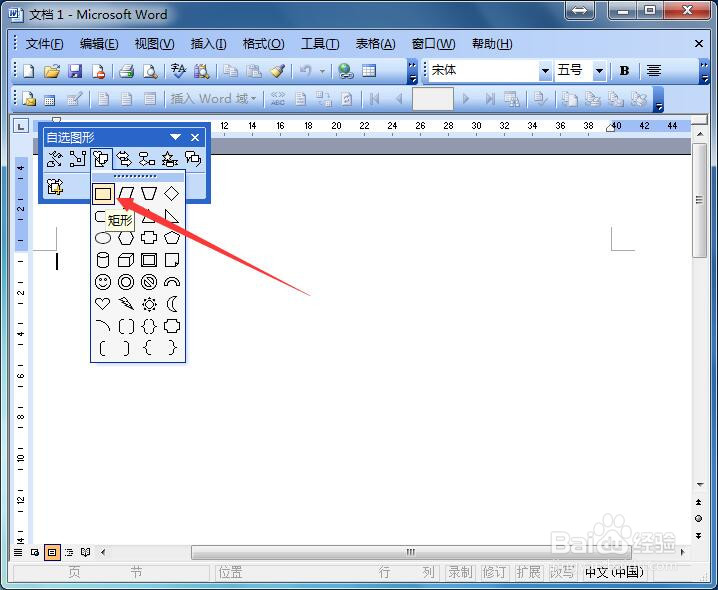Open the Block Arrows category

click(124, 159)
